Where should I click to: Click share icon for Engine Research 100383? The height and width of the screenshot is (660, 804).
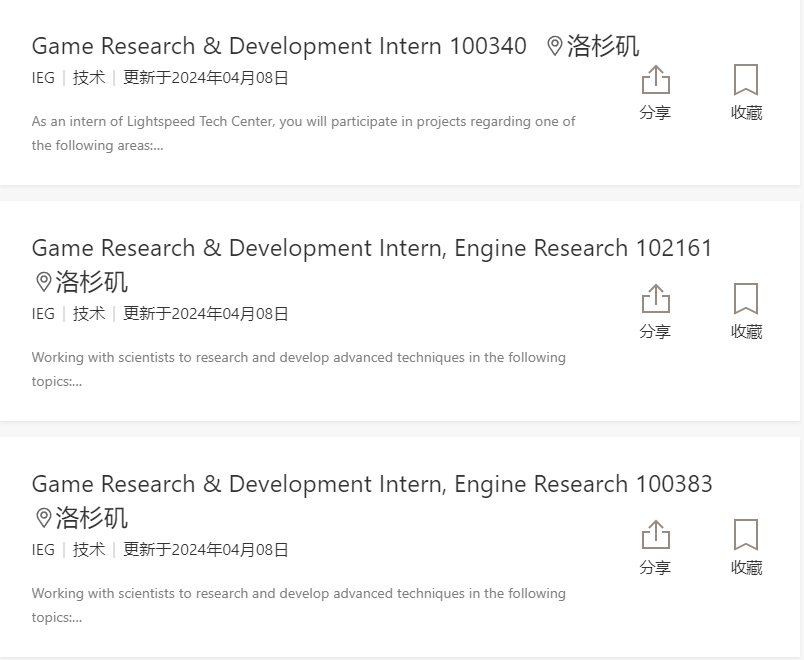point(656,534)
